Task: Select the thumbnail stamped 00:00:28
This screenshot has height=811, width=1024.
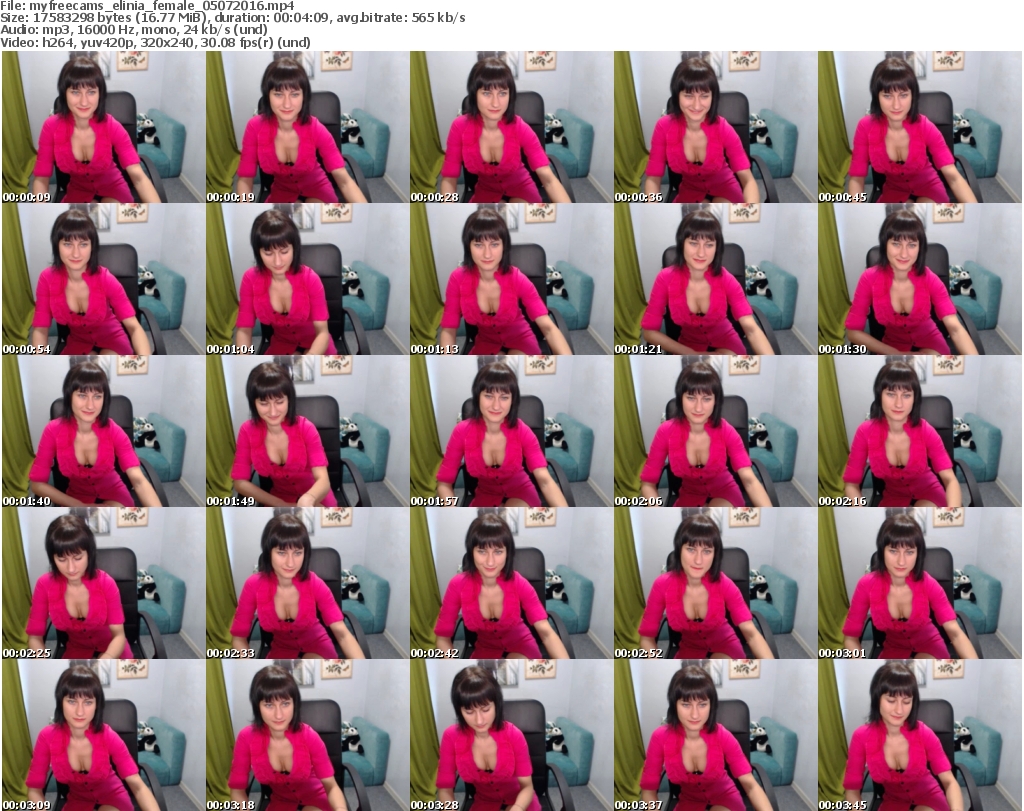Action: (511, 127)
